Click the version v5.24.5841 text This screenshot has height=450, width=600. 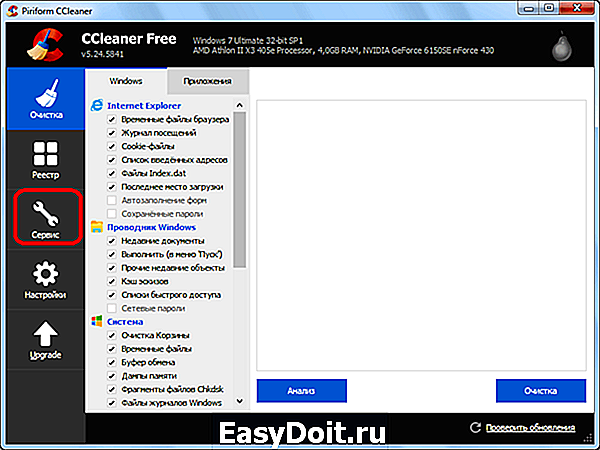click(102, 54)
